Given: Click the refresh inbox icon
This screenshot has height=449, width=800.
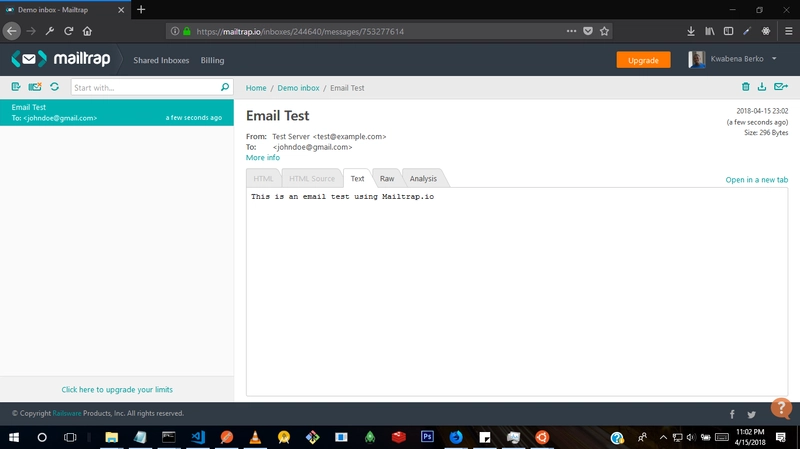Looking at the screenshot, I should click(x=54, y=88).
